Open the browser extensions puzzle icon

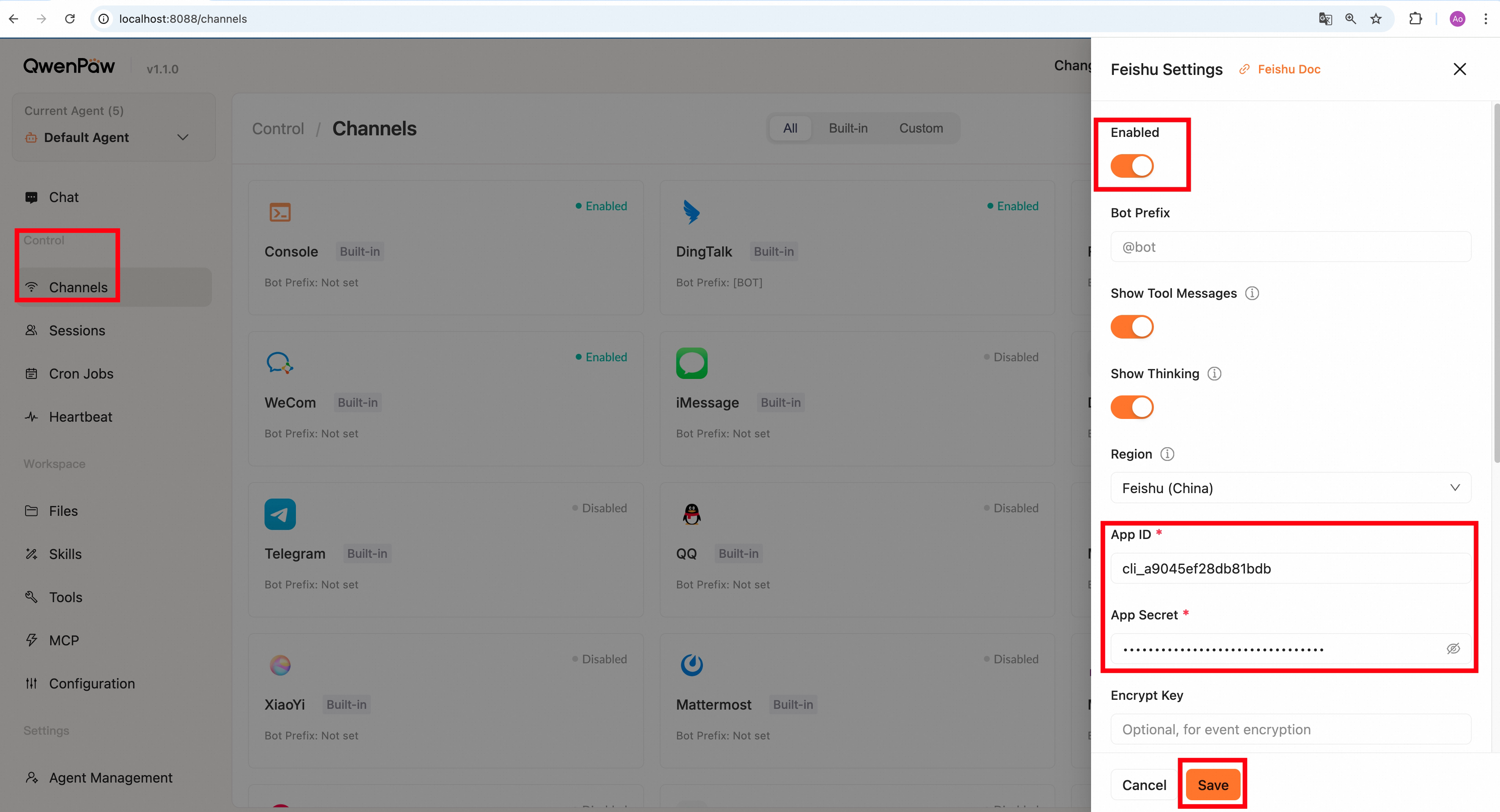point(1416,18)
